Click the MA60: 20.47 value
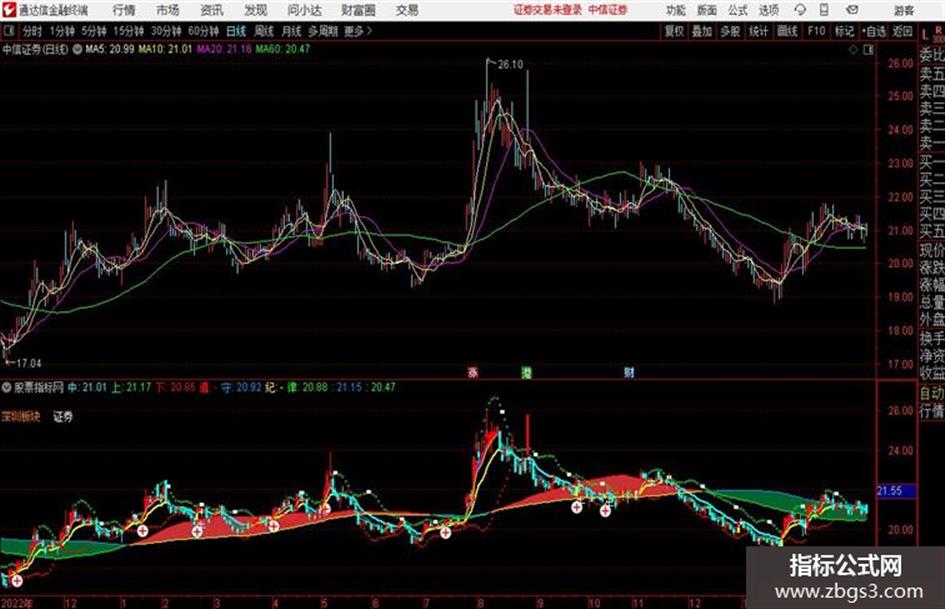 pos(283,49)
